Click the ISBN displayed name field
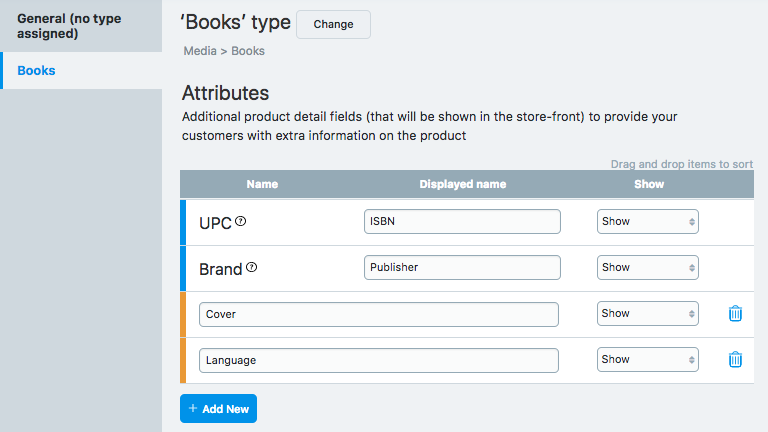The width and height of the screenshot is (768, 432). pos(462,222)
